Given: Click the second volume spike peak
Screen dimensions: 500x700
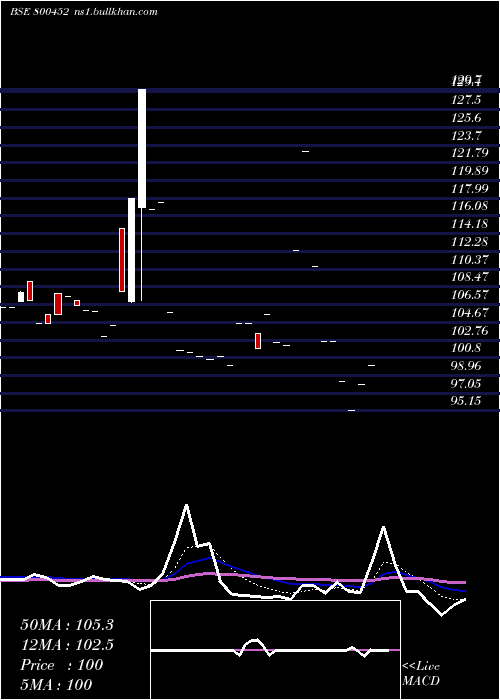Looking at the screenshot, I should pyautogui.click(x=383, y=528).
